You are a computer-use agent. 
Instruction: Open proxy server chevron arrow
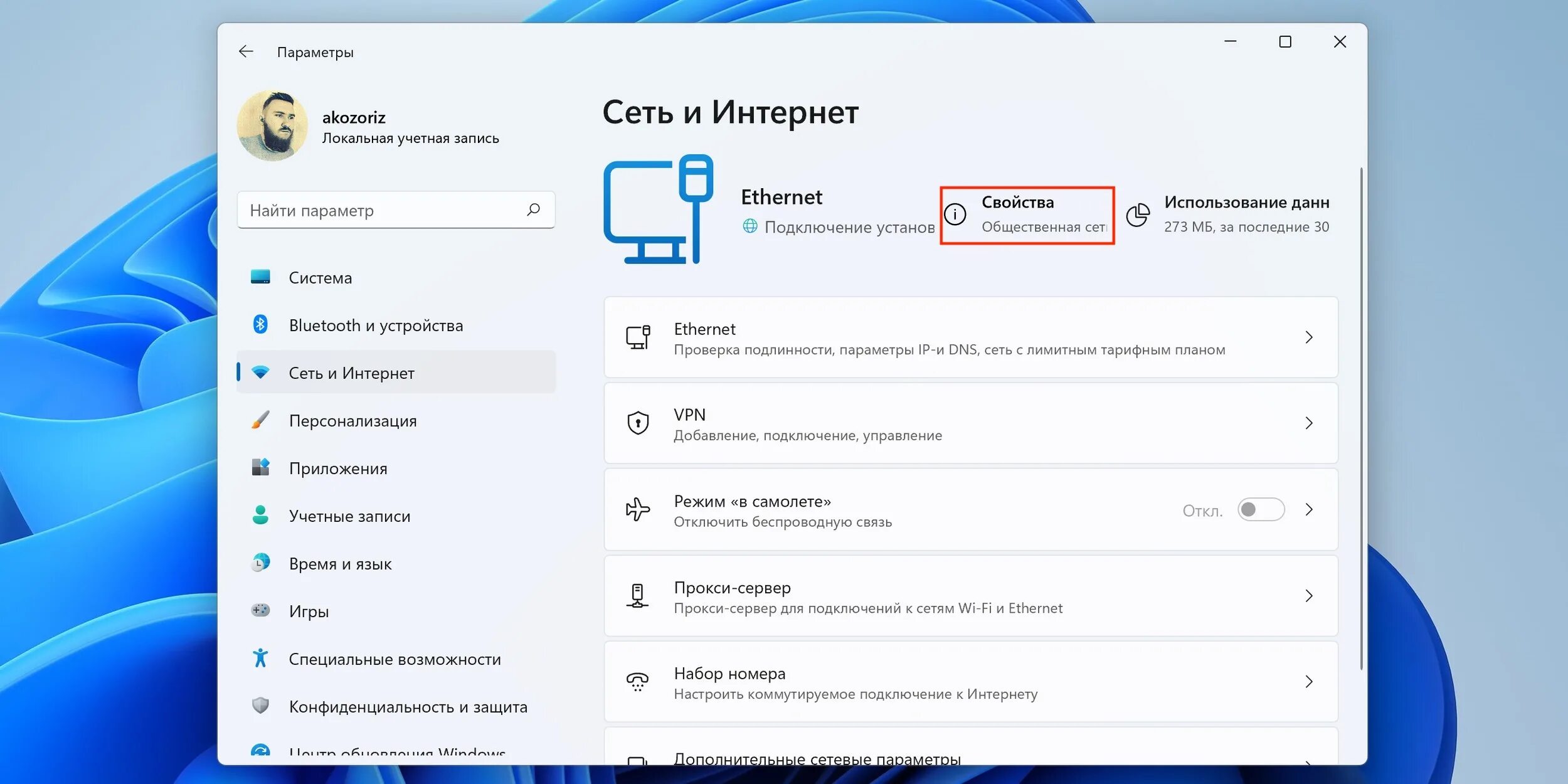click(x=1309, y=596)
